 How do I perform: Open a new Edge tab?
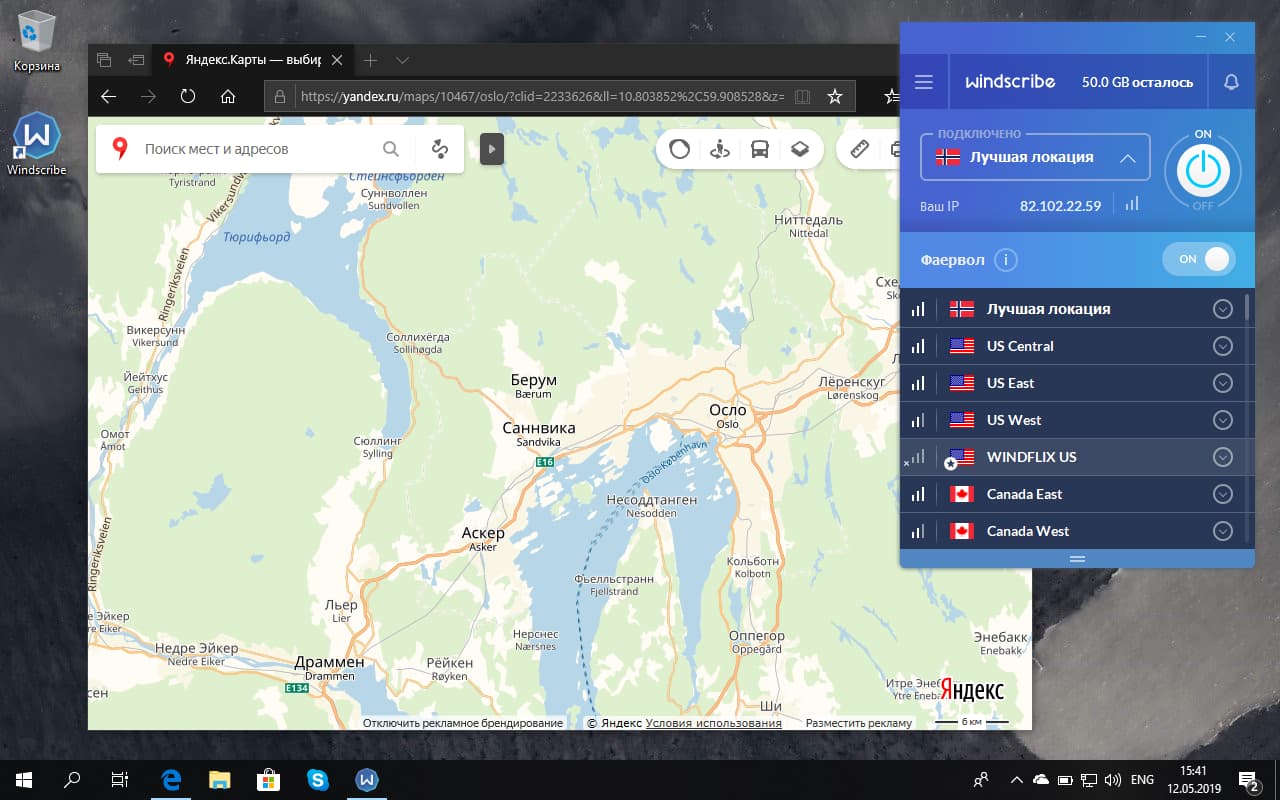tap(370, 60)
